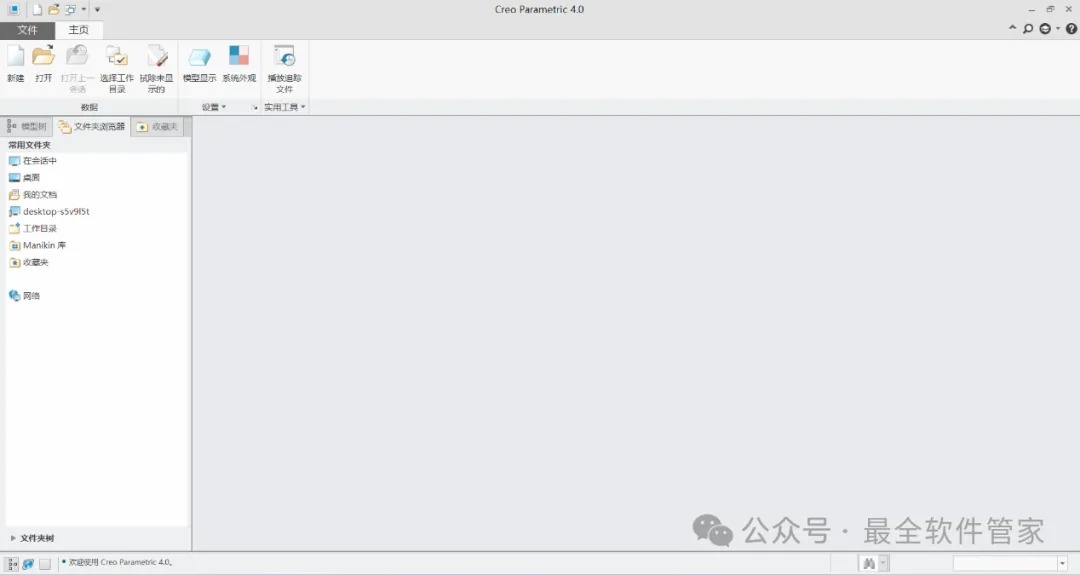Open the dropdown beside the binoculars icon
Viewport: 1080px width, 575px height.
(883, 564)
